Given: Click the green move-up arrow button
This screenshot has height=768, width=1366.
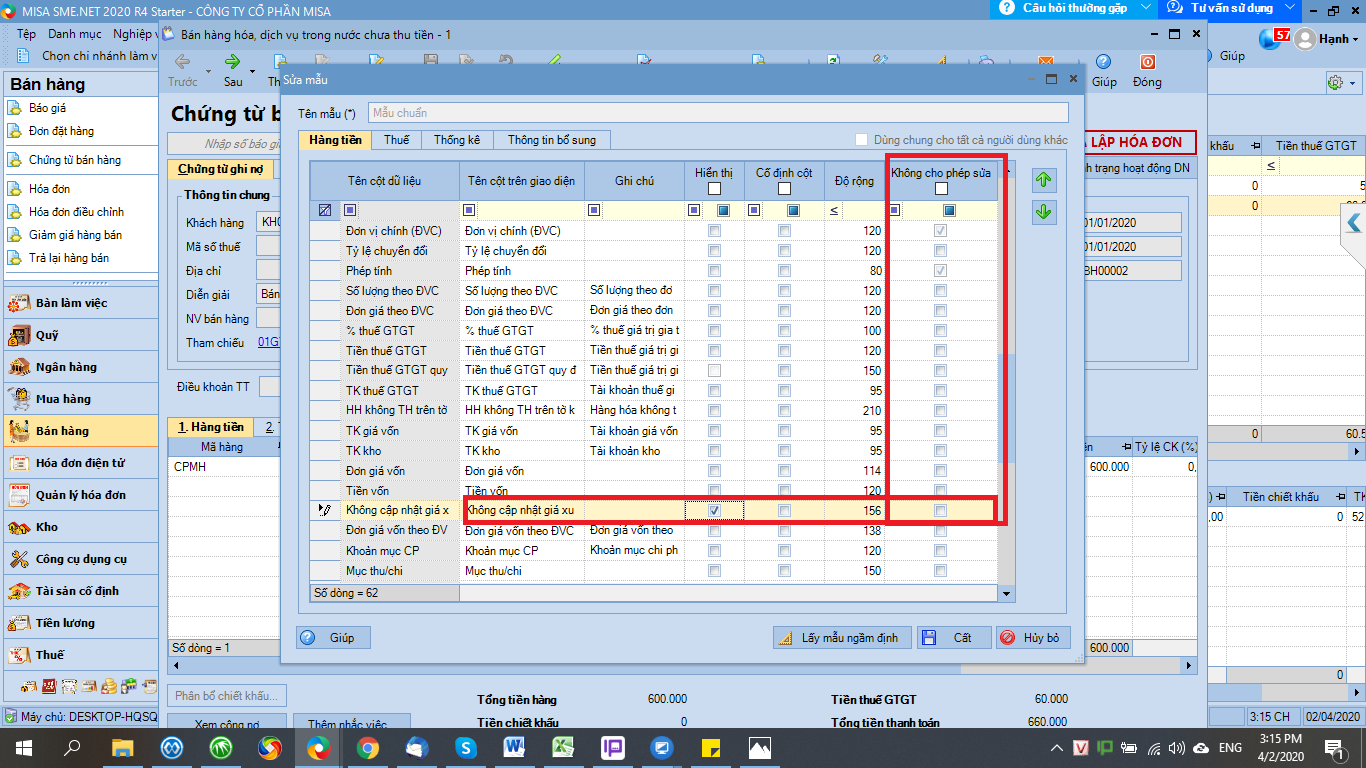Looking at the screenshot, I should 1044,180.
